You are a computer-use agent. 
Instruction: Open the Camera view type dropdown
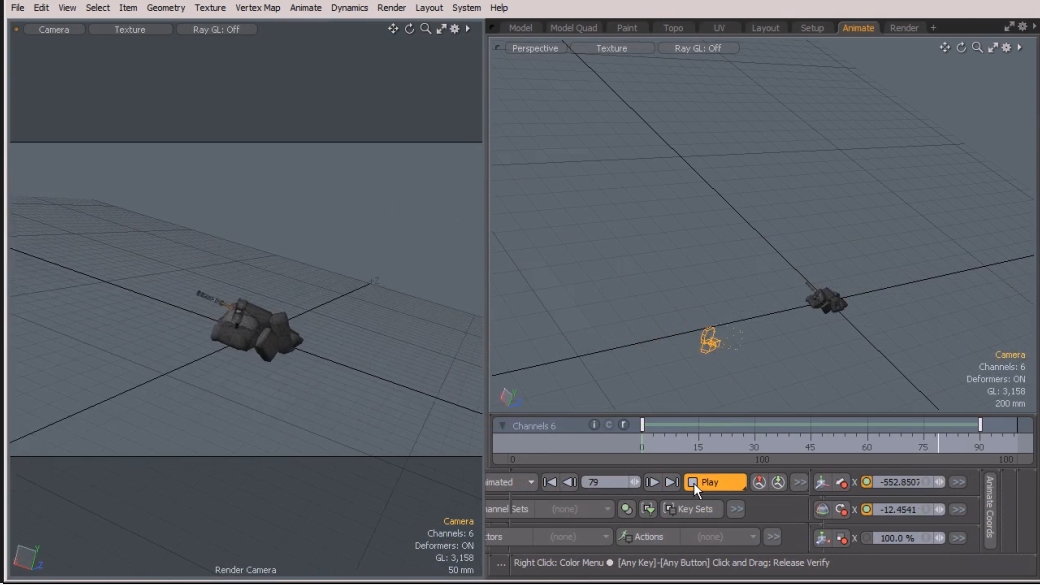point(54,29)
